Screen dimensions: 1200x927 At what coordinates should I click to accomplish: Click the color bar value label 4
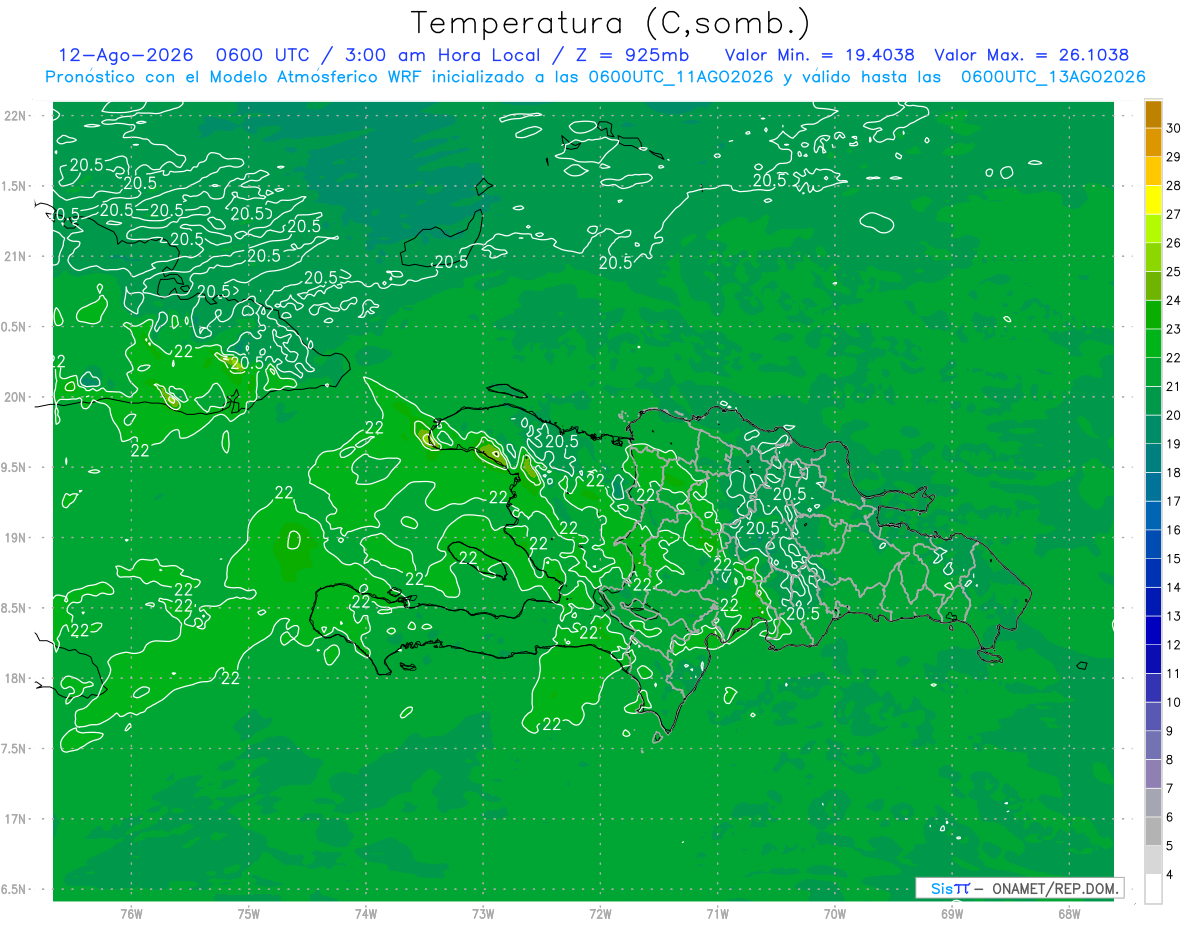pos(1170,875)
